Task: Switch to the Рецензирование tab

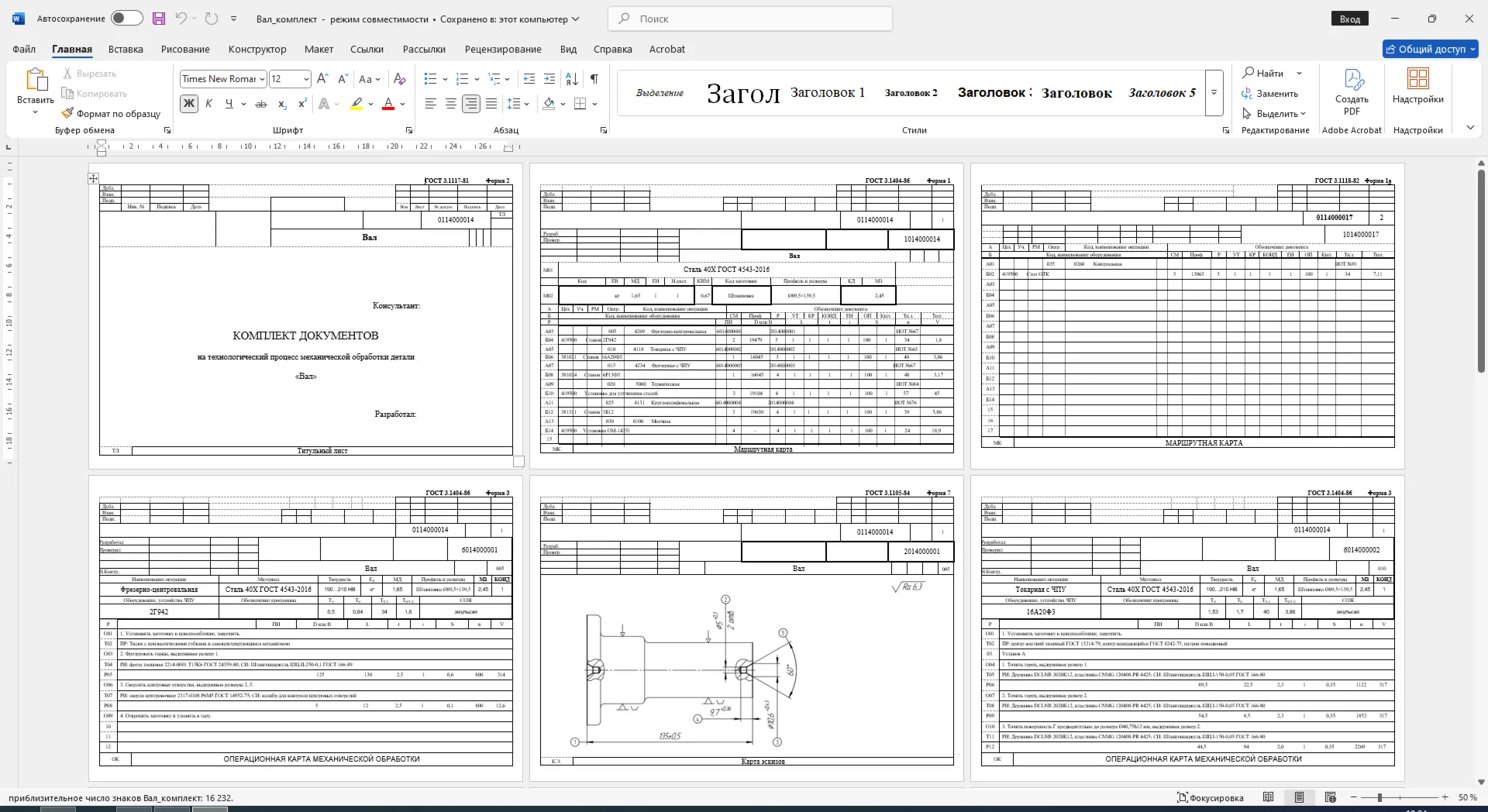Action: click(x=503, y=49)
